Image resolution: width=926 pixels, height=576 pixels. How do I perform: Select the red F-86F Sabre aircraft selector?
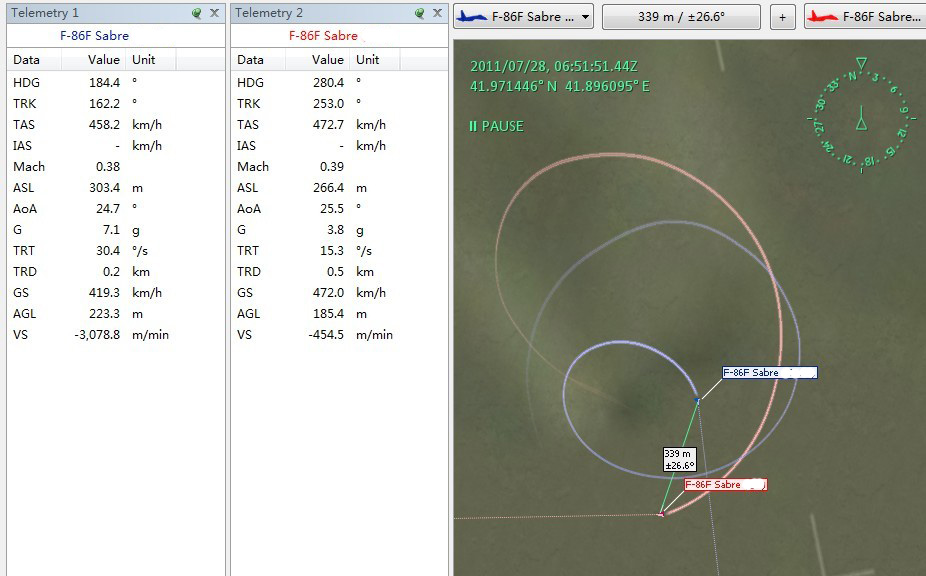(x=865, y=17)
